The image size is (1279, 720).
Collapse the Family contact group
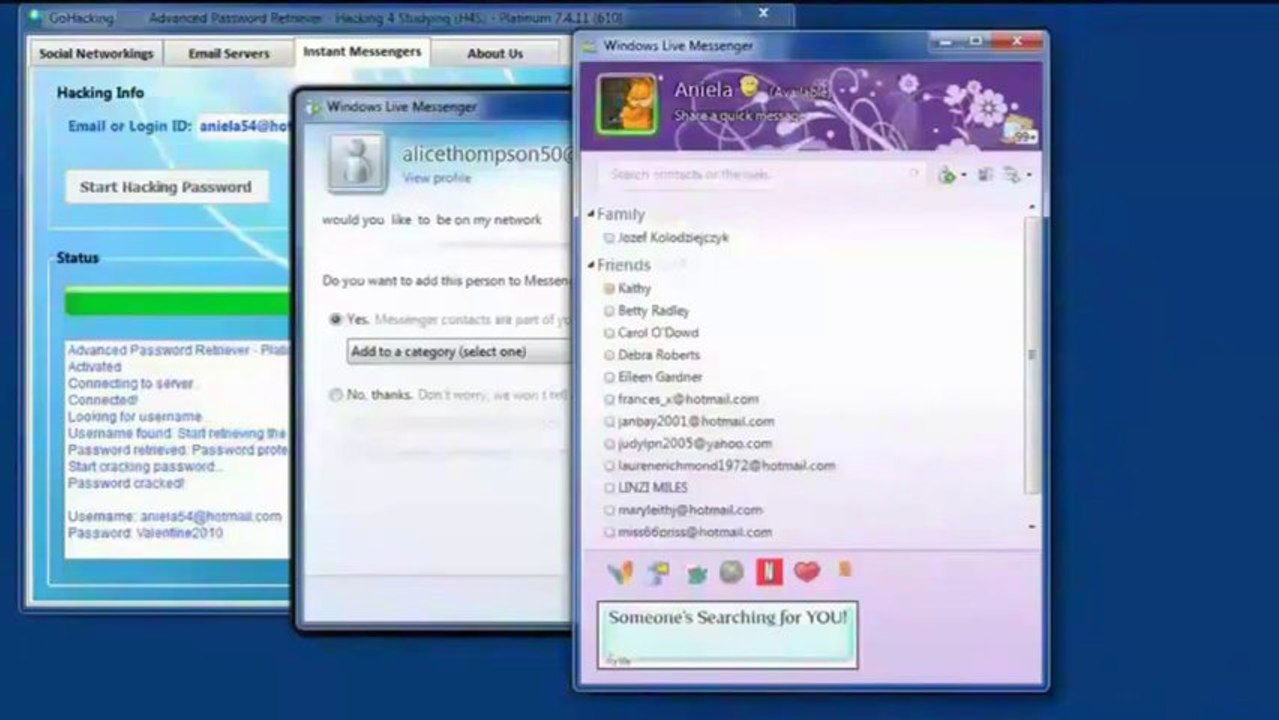pyautogui.click(x=590, y=214)
